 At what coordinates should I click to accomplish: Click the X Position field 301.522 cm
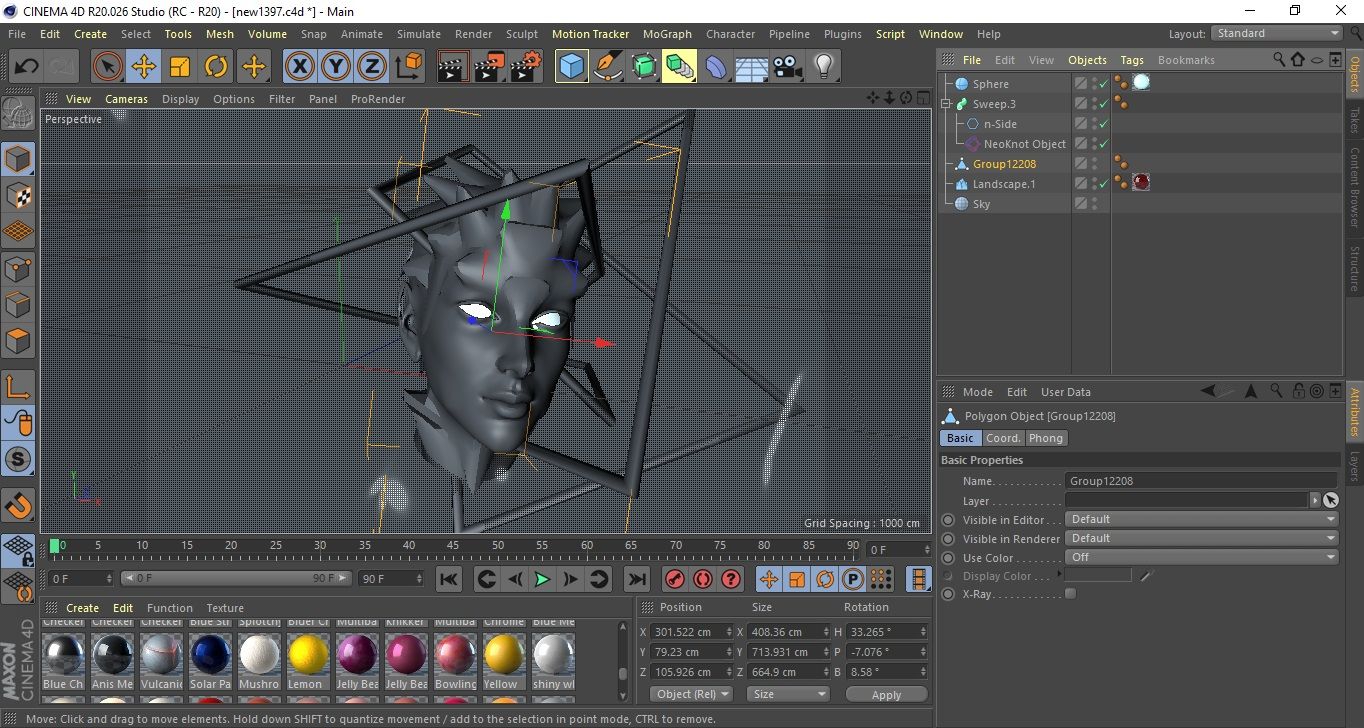(x=691, y=632)
